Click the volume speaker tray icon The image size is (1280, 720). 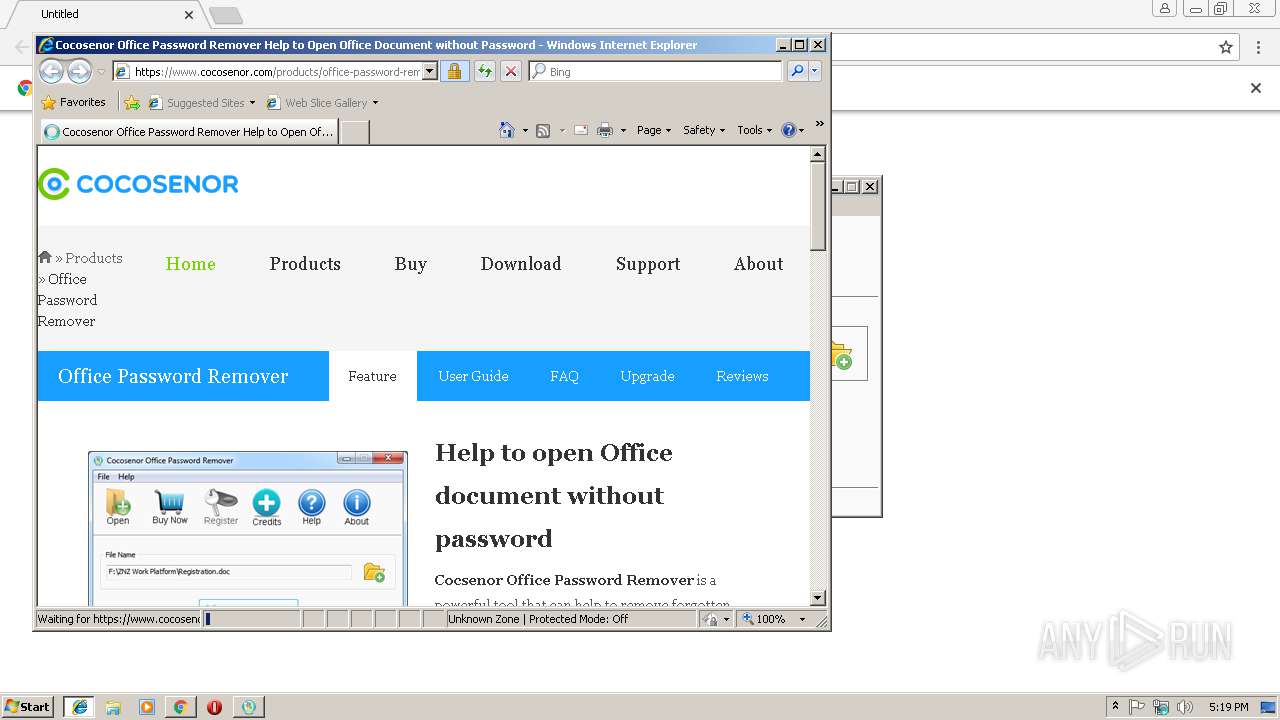[x=1185, y=707]
